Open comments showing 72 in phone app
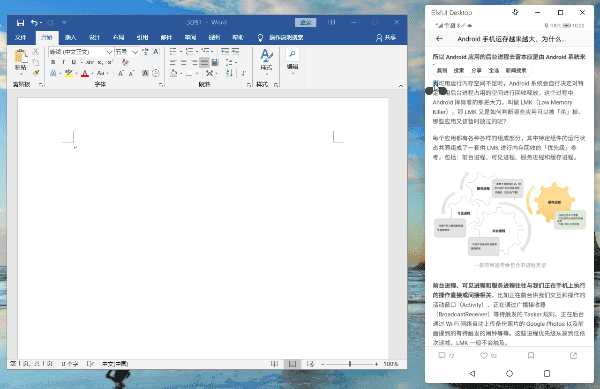The image size is (600, 389). click(446, 355)
